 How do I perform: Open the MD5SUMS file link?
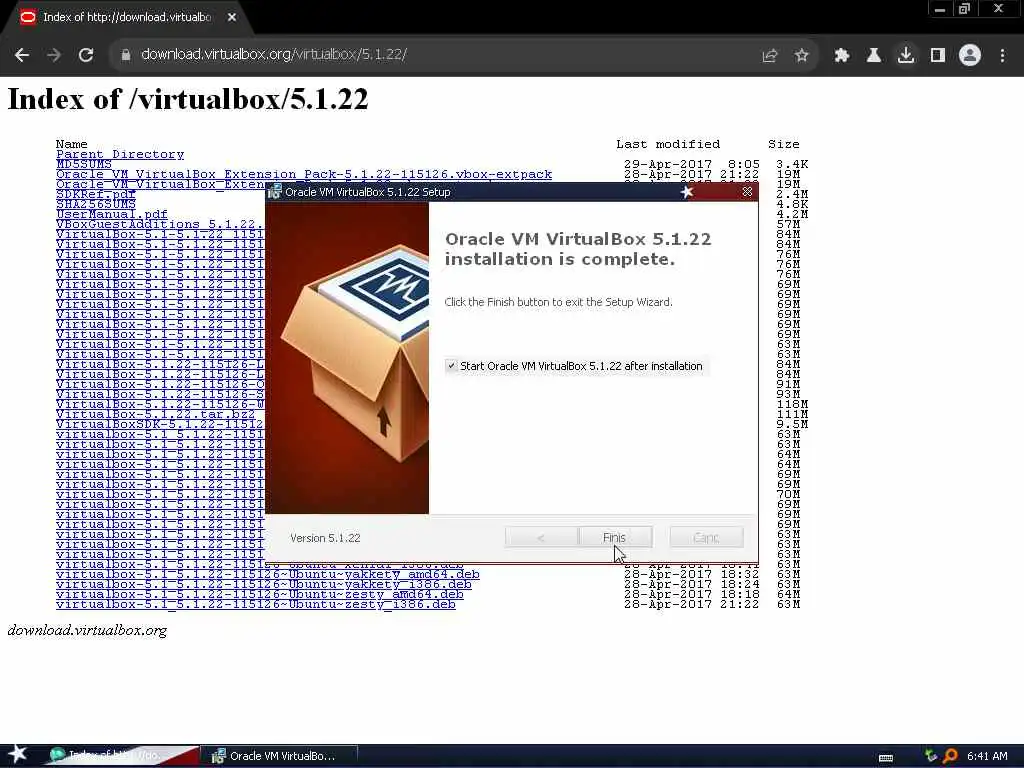pos(84,164)
